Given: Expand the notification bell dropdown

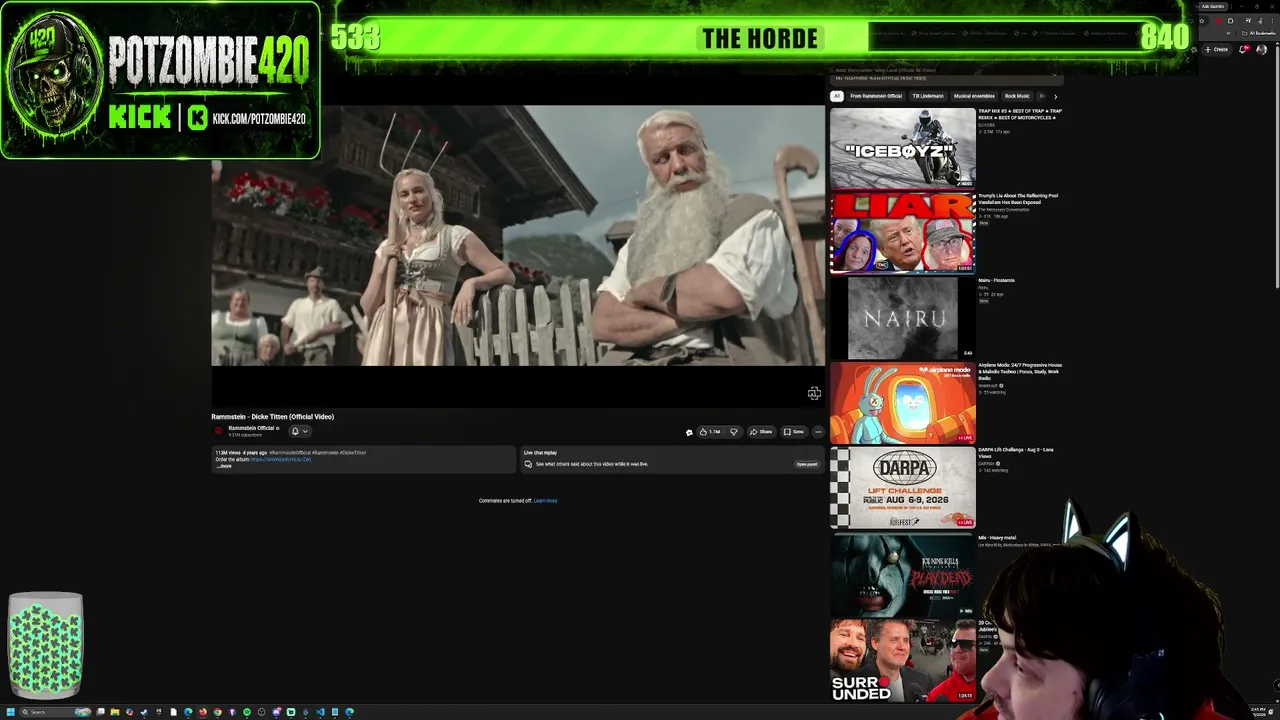Looking at the screenshot, I should click(x=299, y=431).
